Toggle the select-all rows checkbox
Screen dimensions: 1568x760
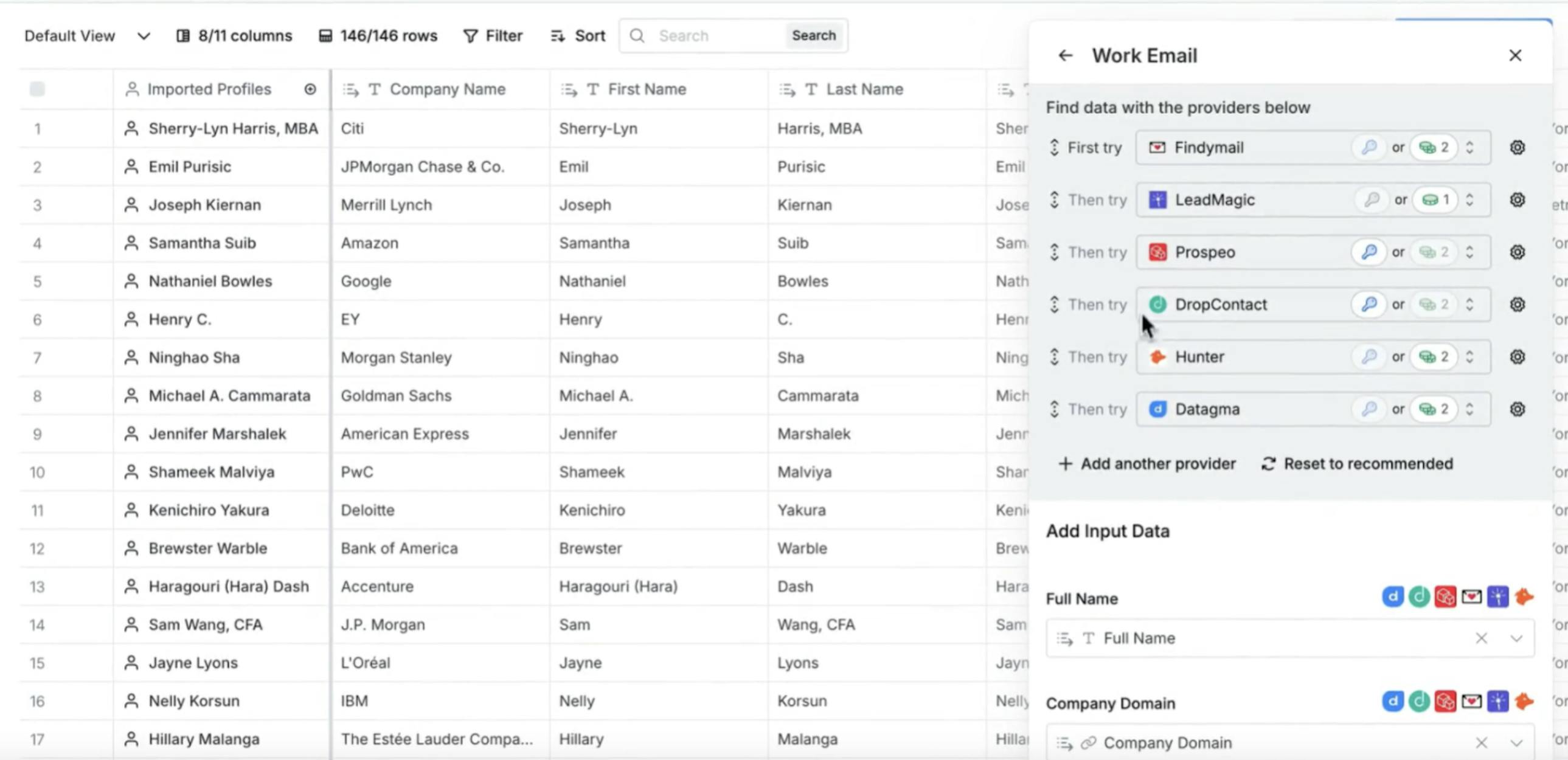(x=37, y=89)
